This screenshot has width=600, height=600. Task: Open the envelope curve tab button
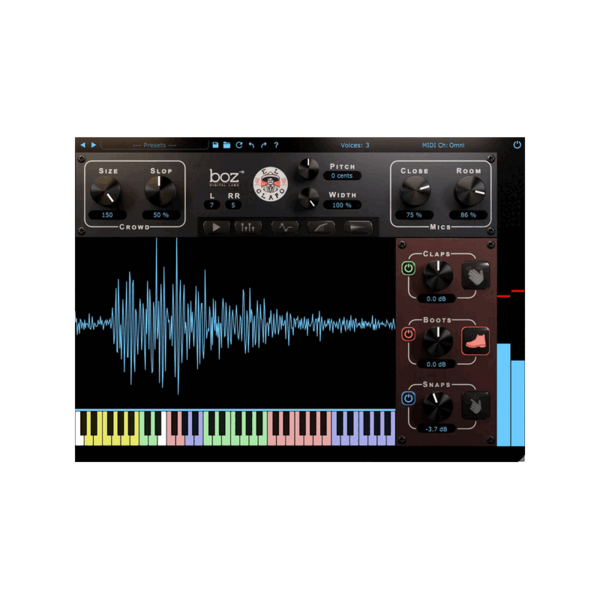[321, 228]
